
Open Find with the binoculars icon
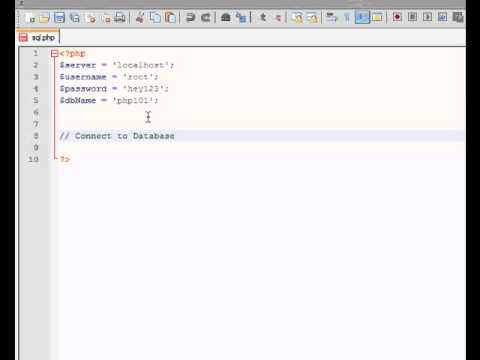coord(226,18)
